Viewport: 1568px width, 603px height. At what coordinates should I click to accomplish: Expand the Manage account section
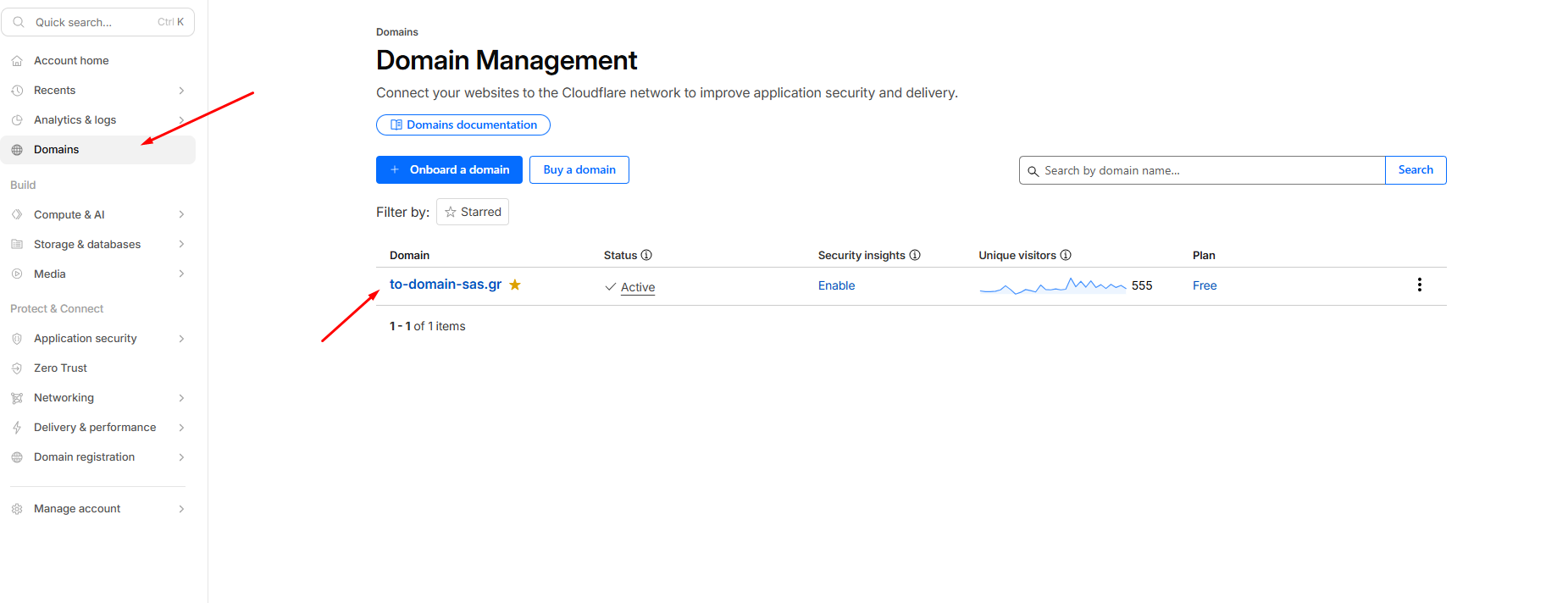coord(181,509)
